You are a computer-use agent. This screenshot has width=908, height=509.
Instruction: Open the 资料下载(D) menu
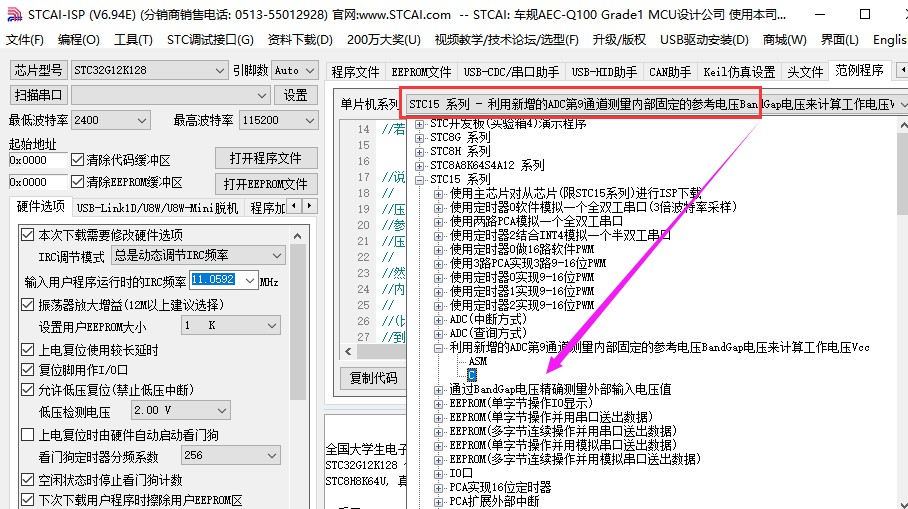(x=300, y=39)
